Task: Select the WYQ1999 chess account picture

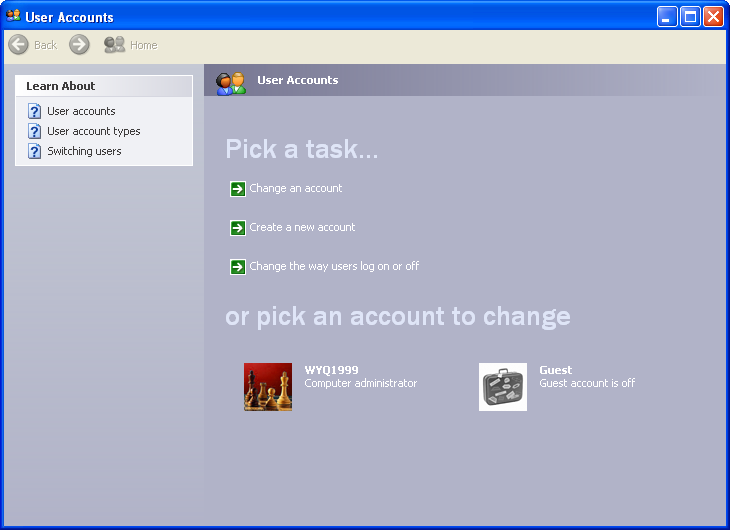Action: (268, 387)
